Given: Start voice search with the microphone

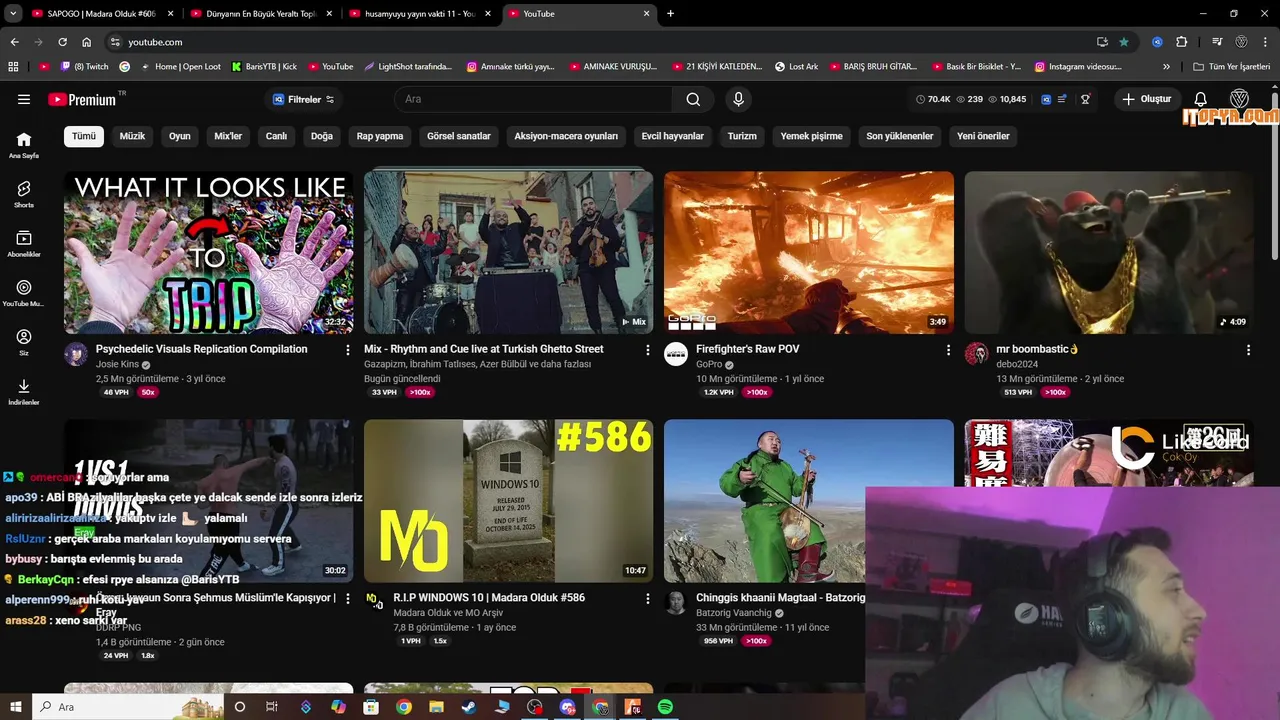Looking at the screenshot, I should point(738,99).
